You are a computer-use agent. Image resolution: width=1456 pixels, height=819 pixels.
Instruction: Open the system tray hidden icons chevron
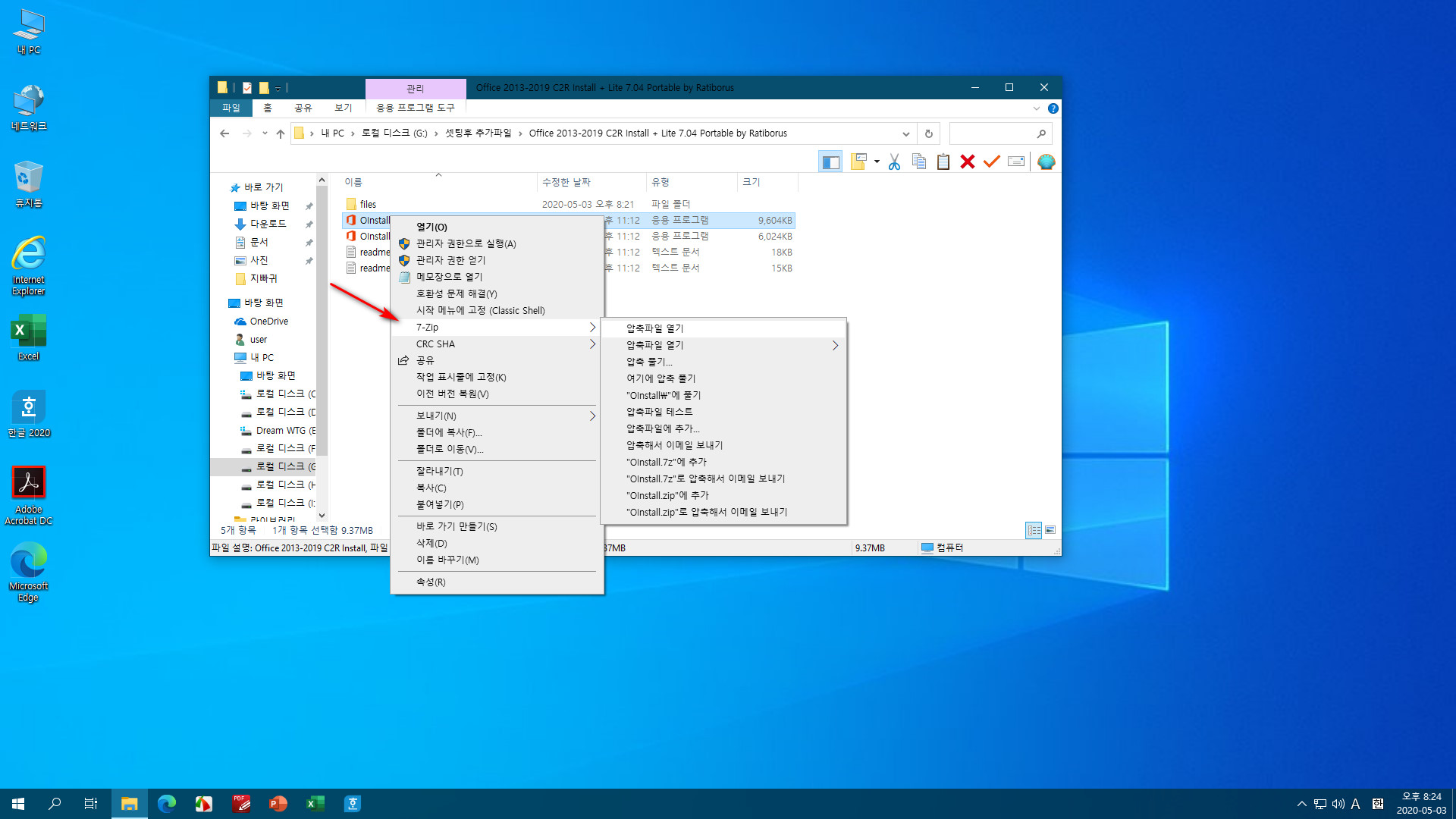[x=1301, y=804]
